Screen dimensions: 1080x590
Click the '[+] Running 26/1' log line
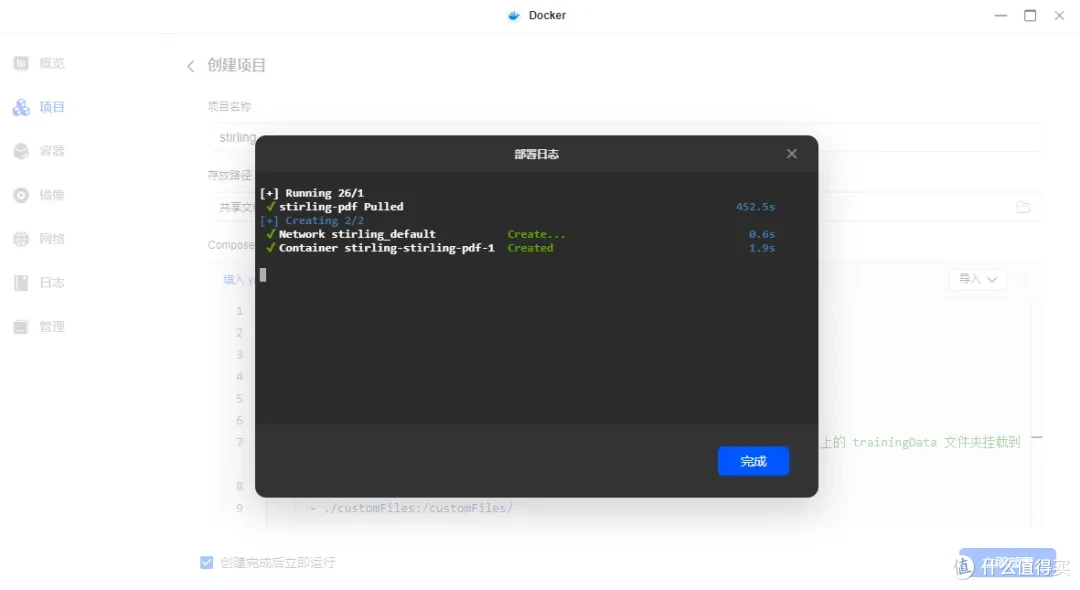(x=311, y=193)
